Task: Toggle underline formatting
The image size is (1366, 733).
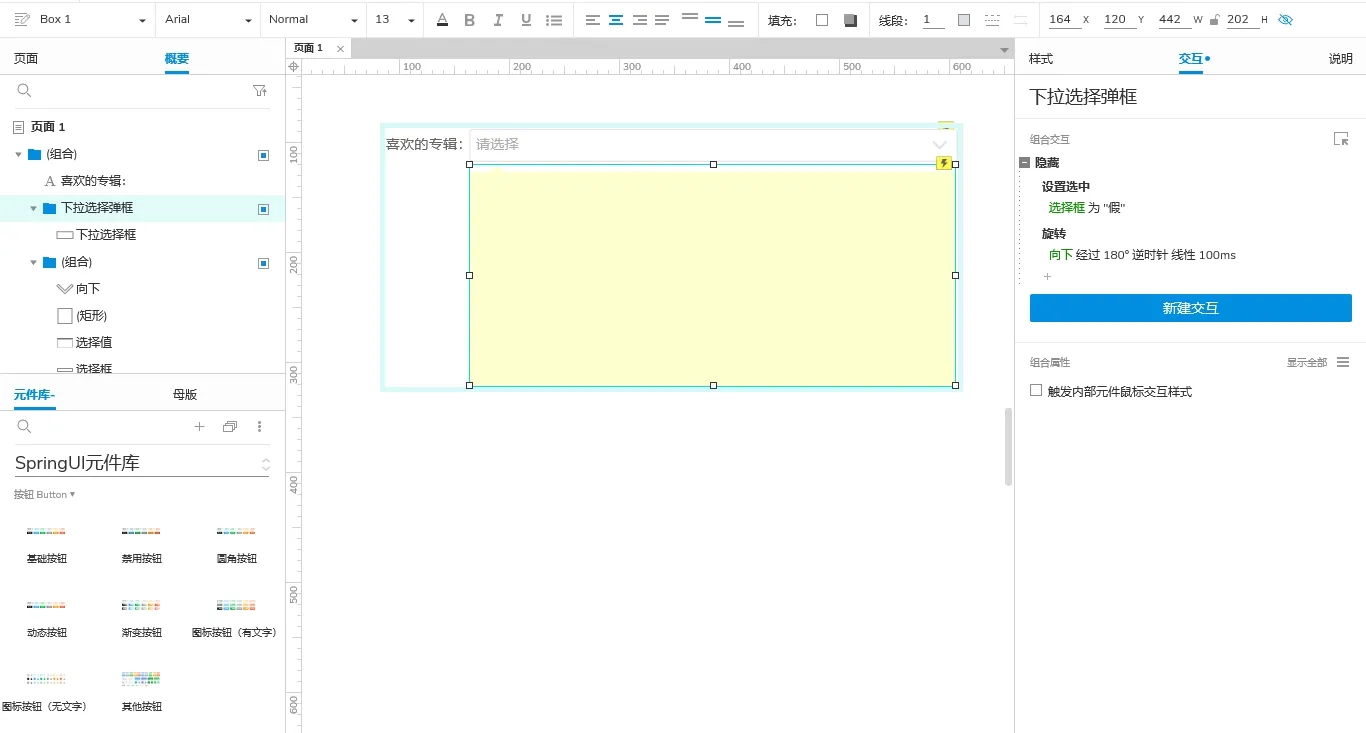Action: pos(525,20)
